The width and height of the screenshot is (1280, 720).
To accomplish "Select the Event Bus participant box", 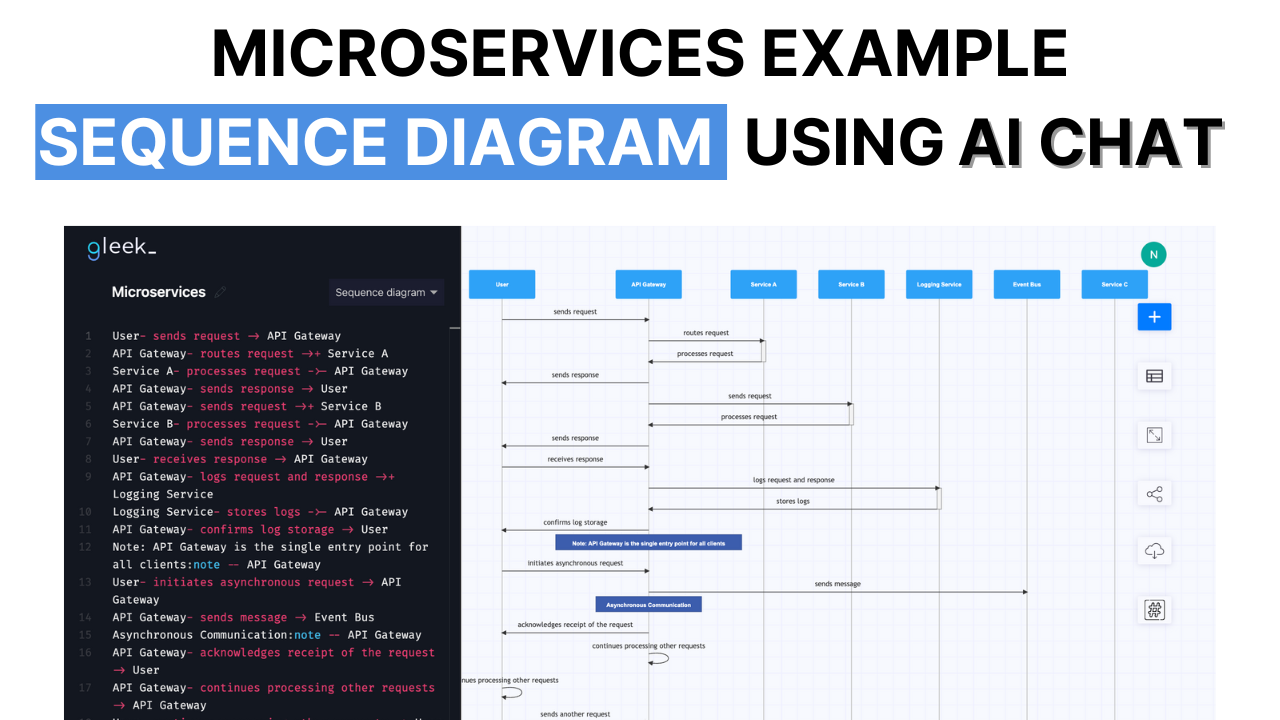I will (1027, 284).
